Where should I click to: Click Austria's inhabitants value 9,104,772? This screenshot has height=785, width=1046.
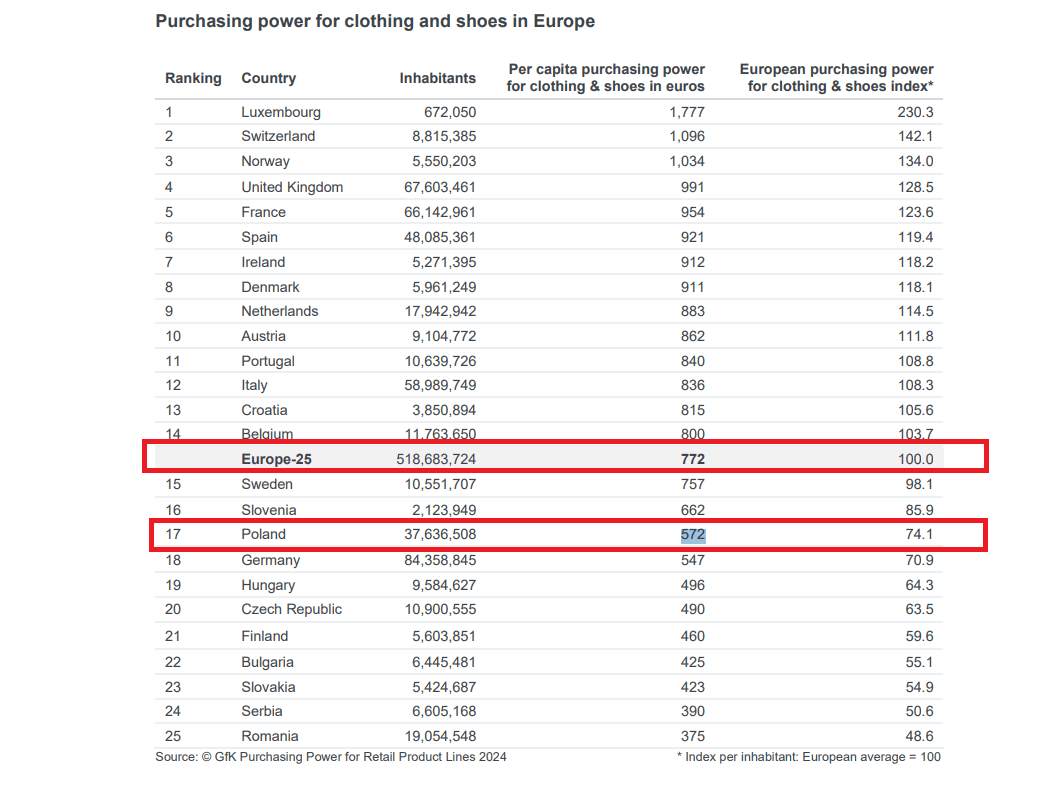point(444,336)
